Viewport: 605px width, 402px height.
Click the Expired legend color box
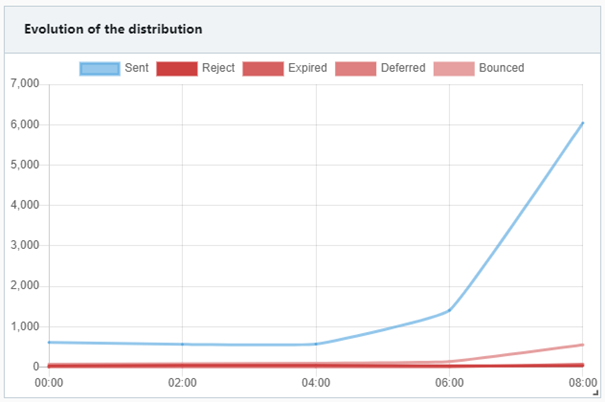pyautogui.click(x=262, y=68)
